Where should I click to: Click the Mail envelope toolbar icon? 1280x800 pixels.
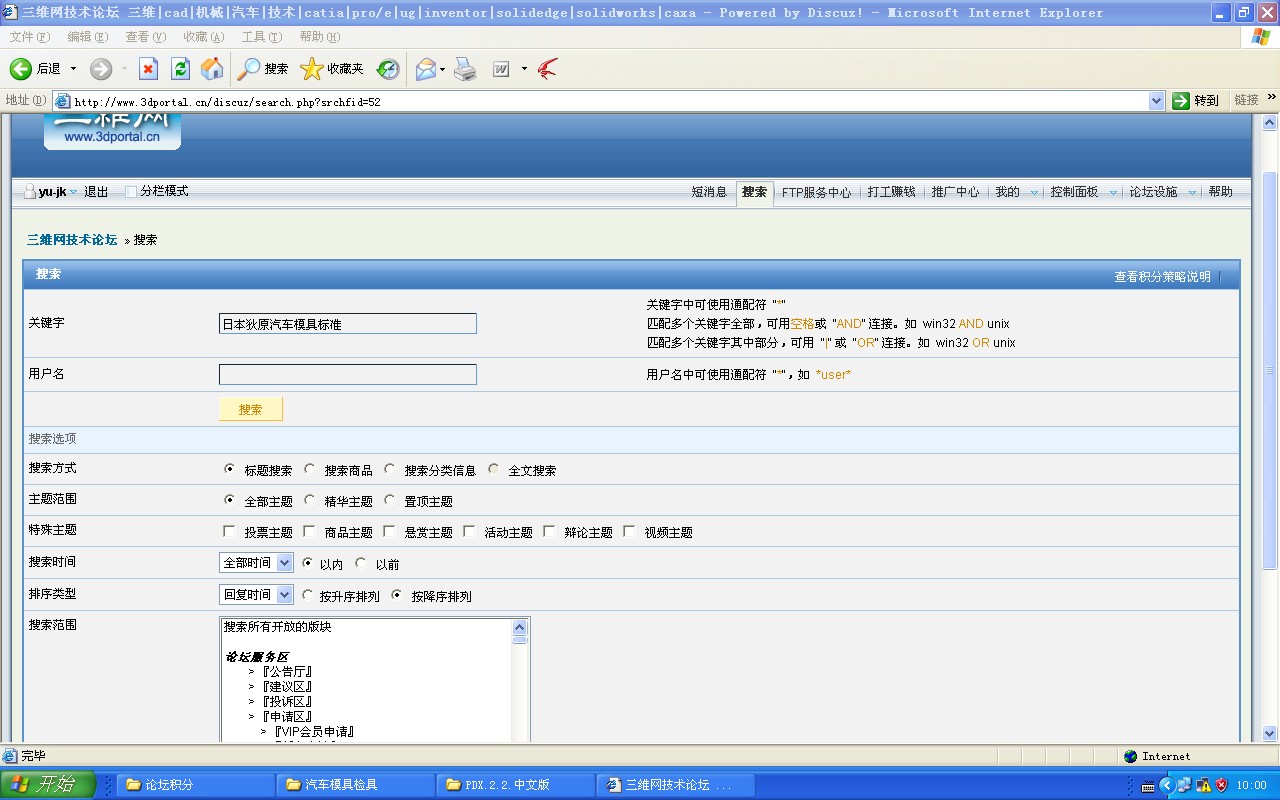click(x=426, y=69)
